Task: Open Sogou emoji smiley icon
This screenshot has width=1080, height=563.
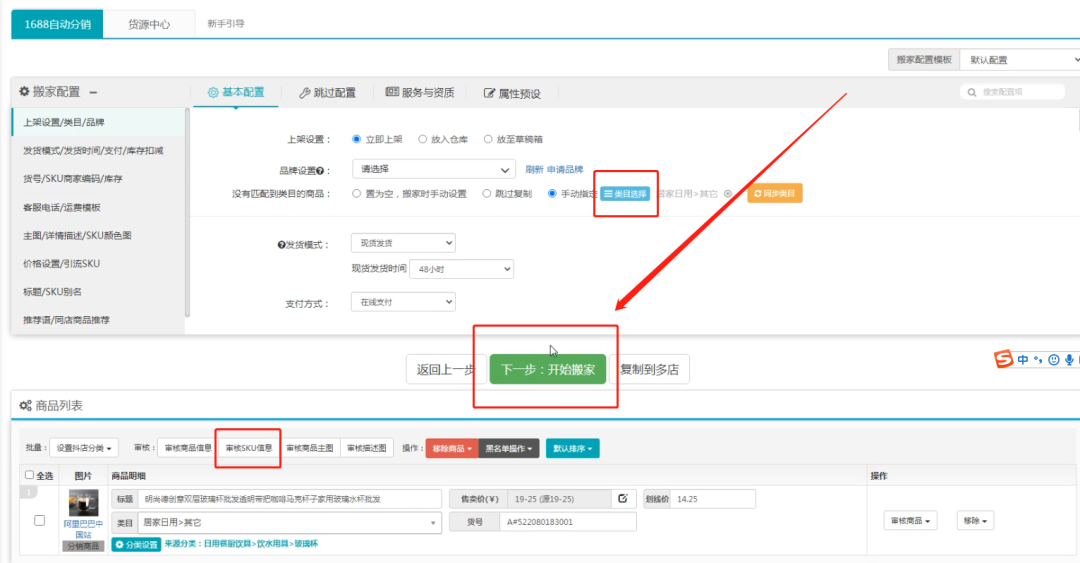Action: (x=1054, y=360)
